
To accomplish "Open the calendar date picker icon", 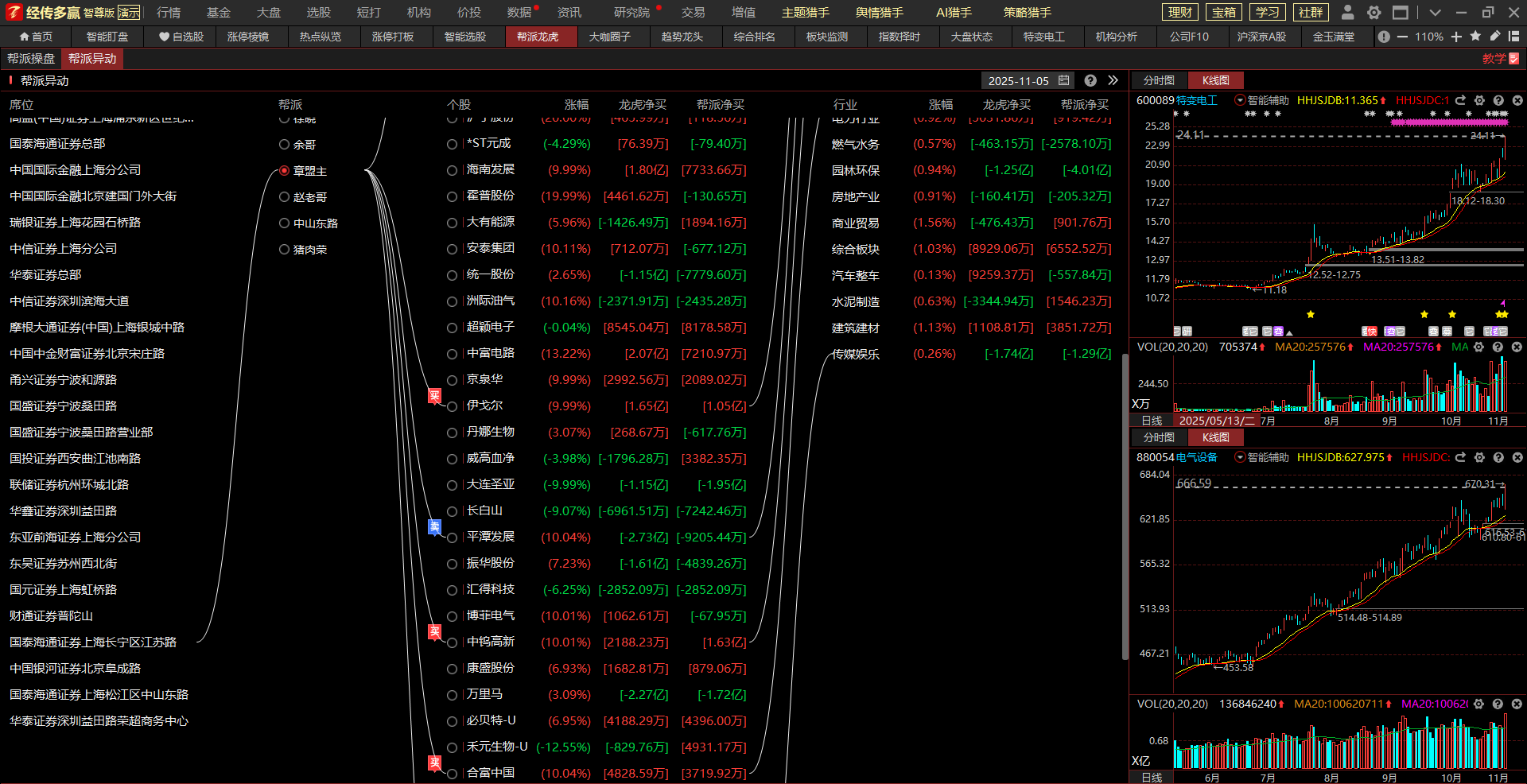I will point(1063,80).
